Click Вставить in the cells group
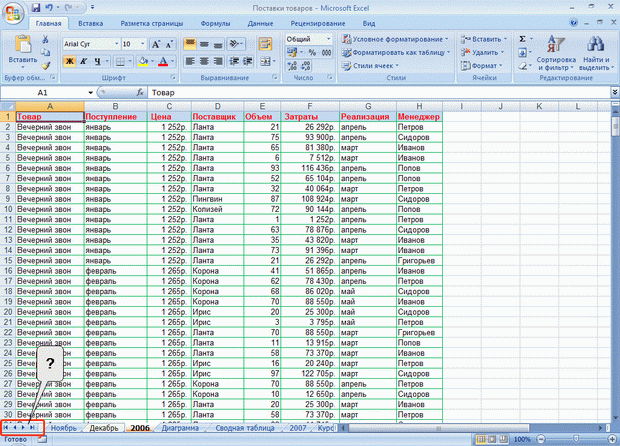 pyautogui.click(x=483, y=39)
